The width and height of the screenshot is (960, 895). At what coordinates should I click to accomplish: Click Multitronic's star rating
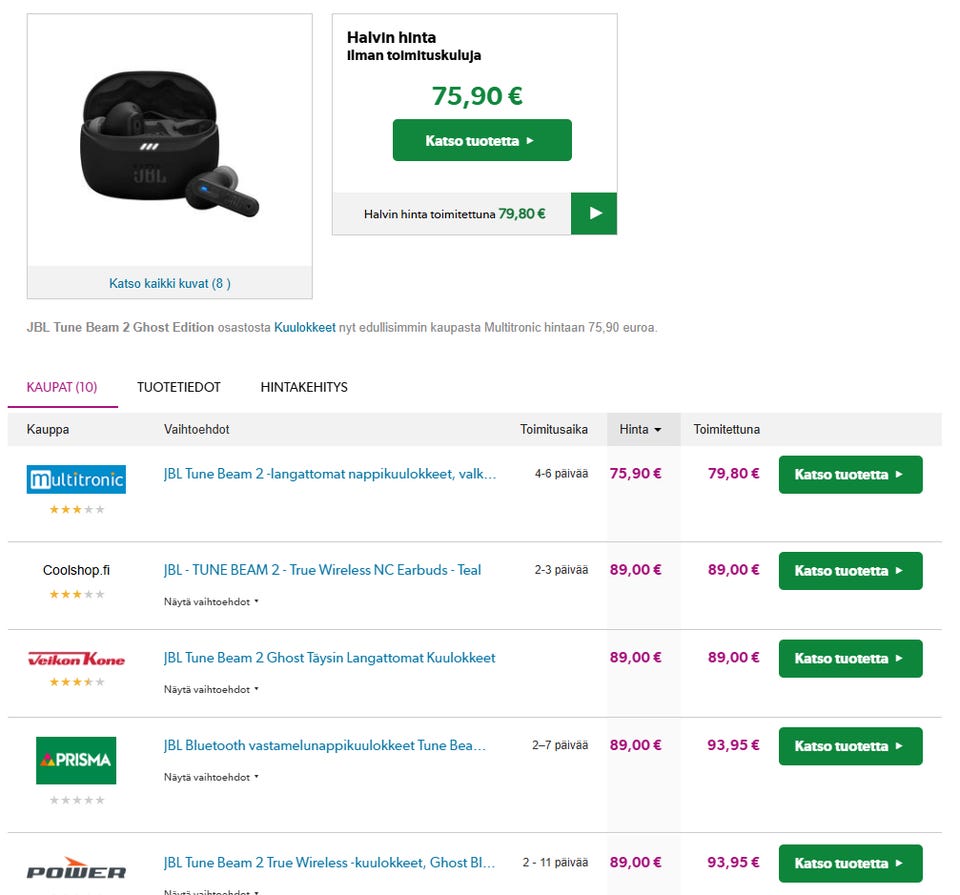[x=76, y=510]
